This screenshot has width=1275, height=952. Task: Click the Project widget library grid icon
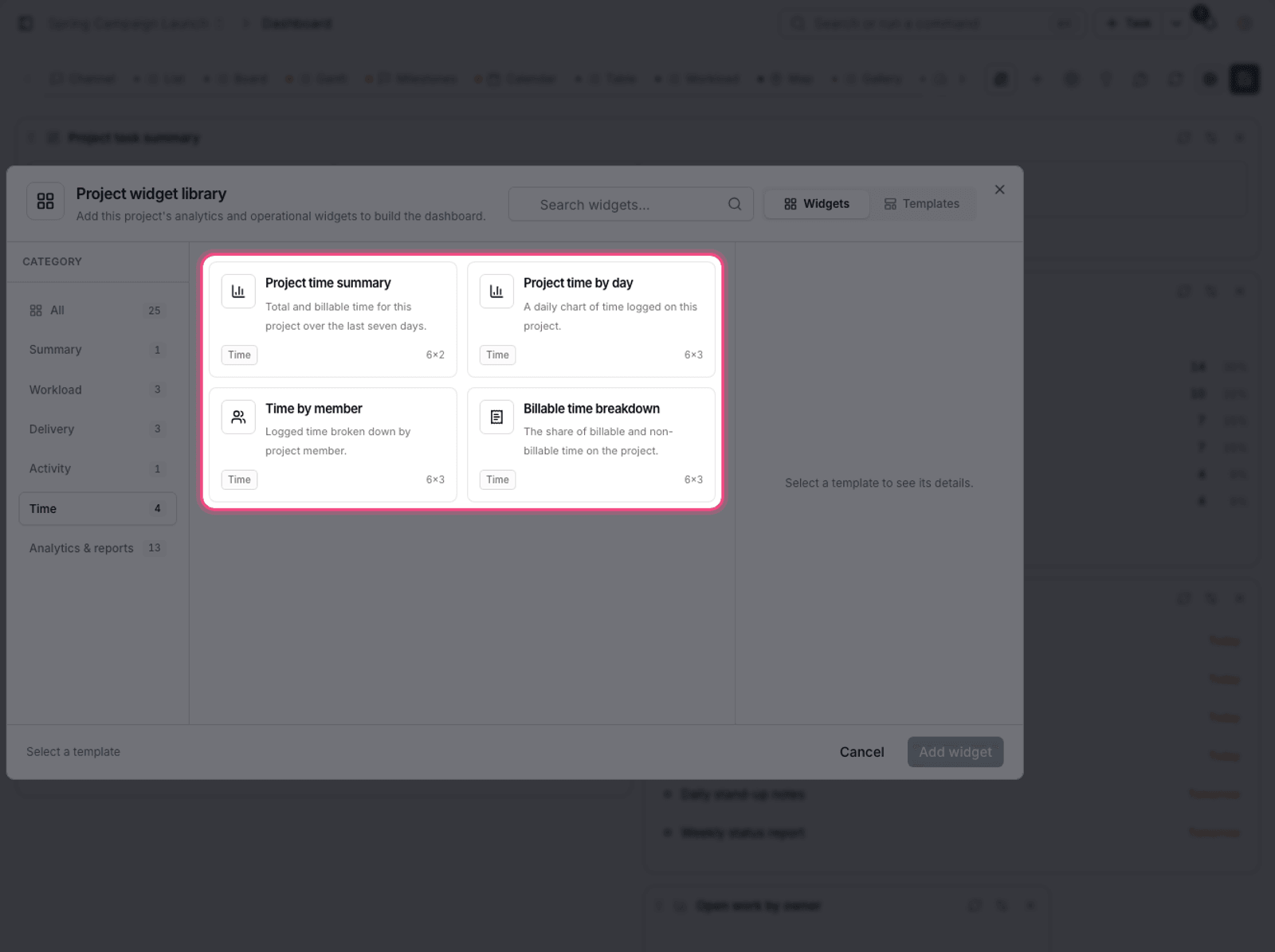pos(45,201)
